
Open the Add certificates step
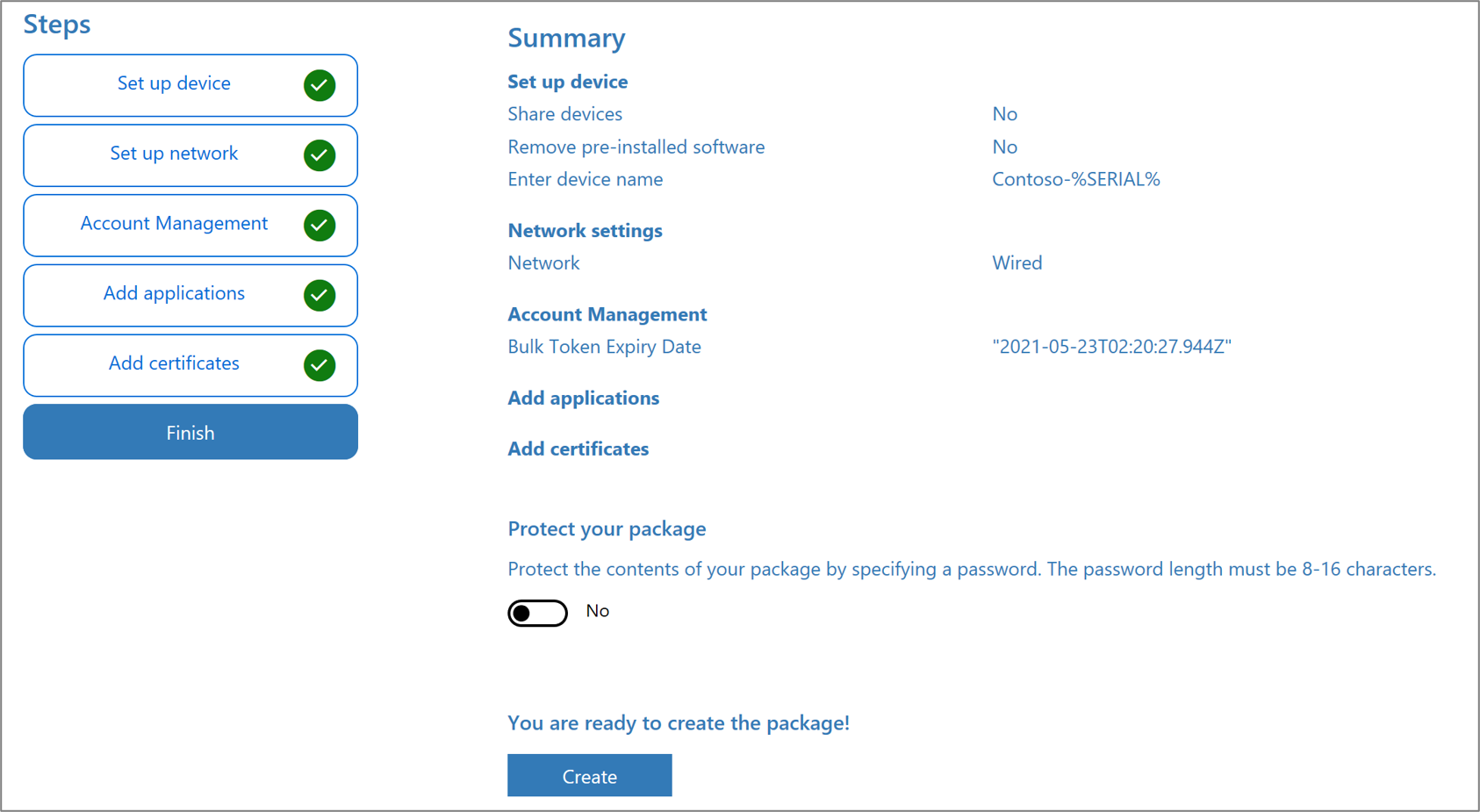coord(174,363)
